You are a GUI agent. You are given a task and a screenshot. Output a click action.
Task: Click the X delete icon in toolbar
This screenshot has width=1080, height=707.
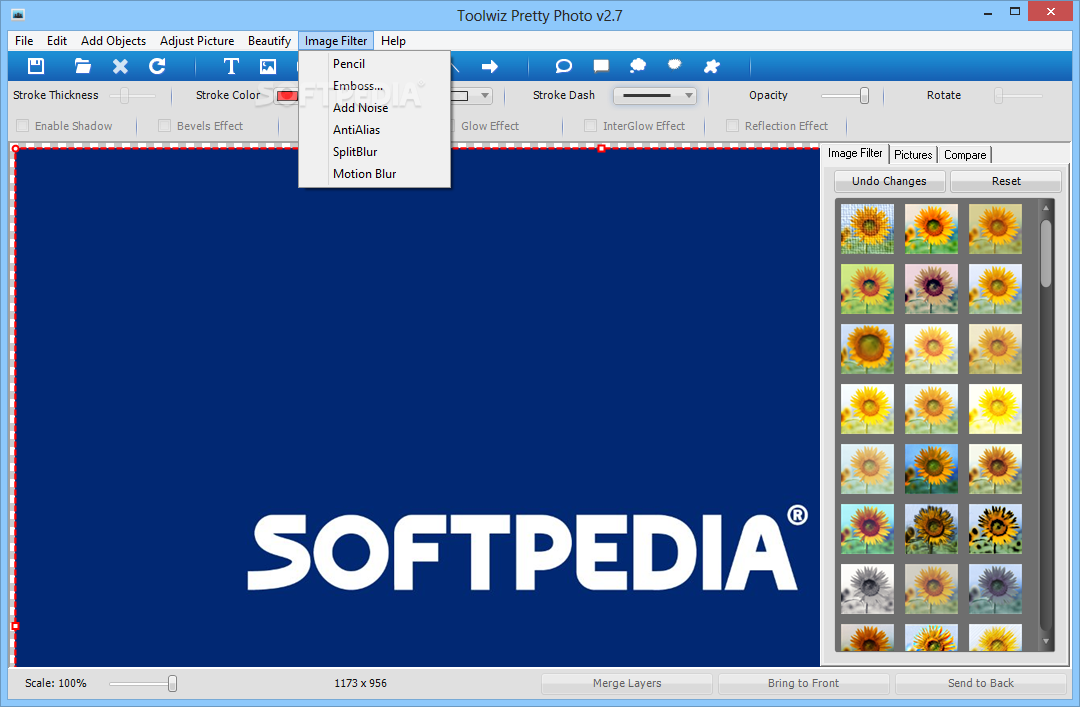click(121, 66)
